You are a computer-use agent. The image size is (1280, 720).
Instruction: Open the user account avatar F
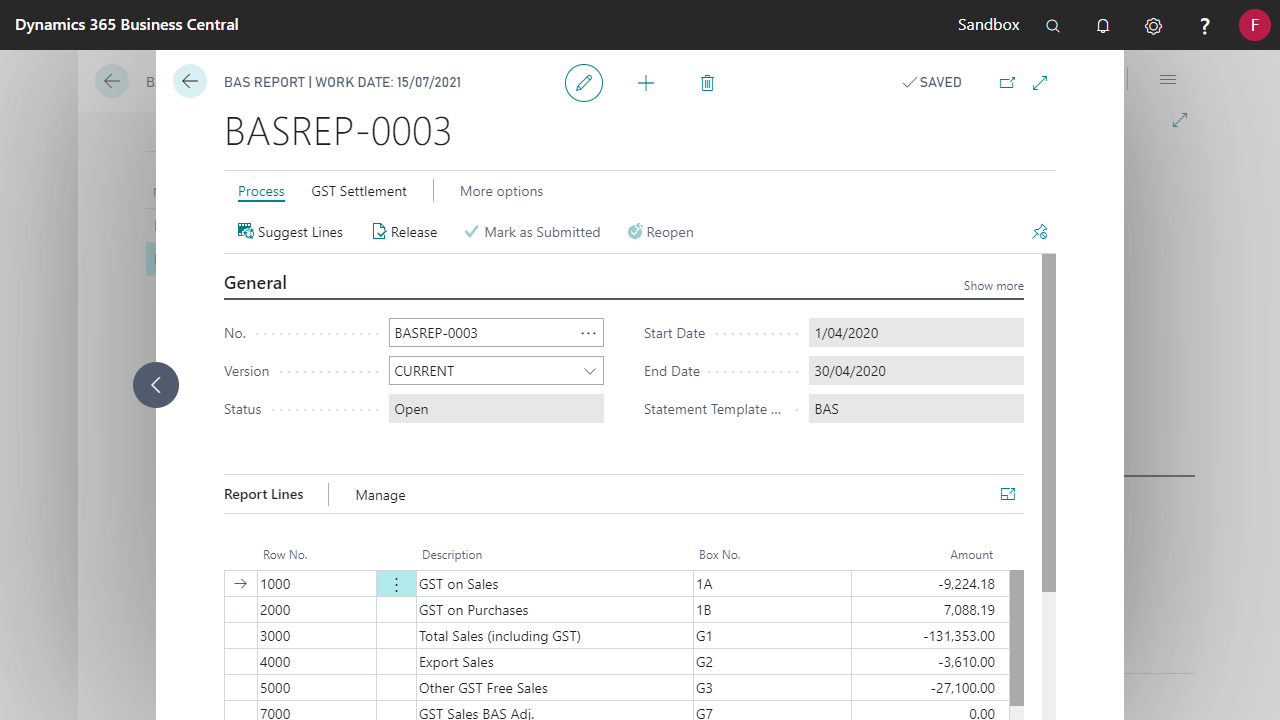point(1255,25)
